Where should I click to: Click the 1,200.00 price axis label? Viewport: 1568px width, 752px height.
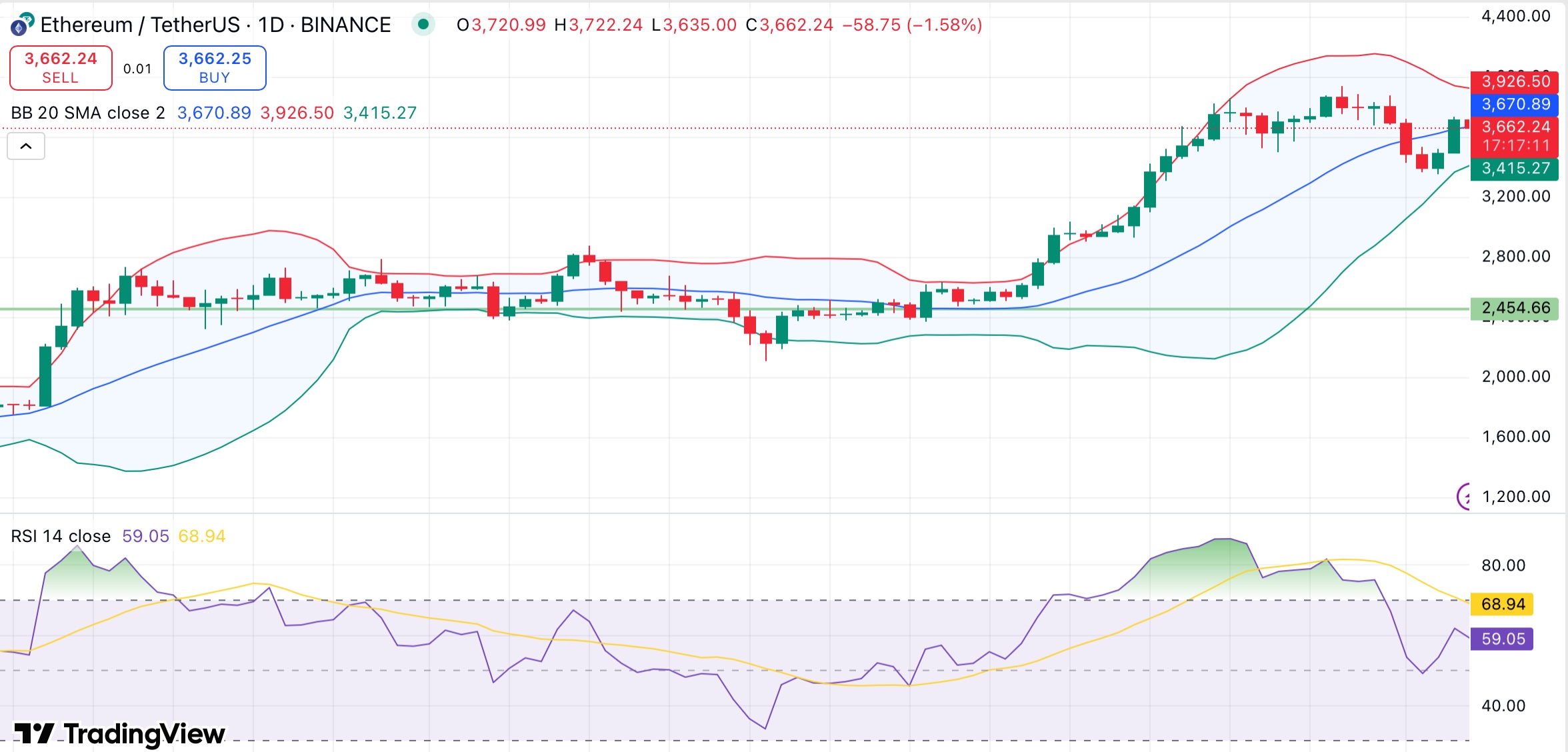pos(1516,496)
